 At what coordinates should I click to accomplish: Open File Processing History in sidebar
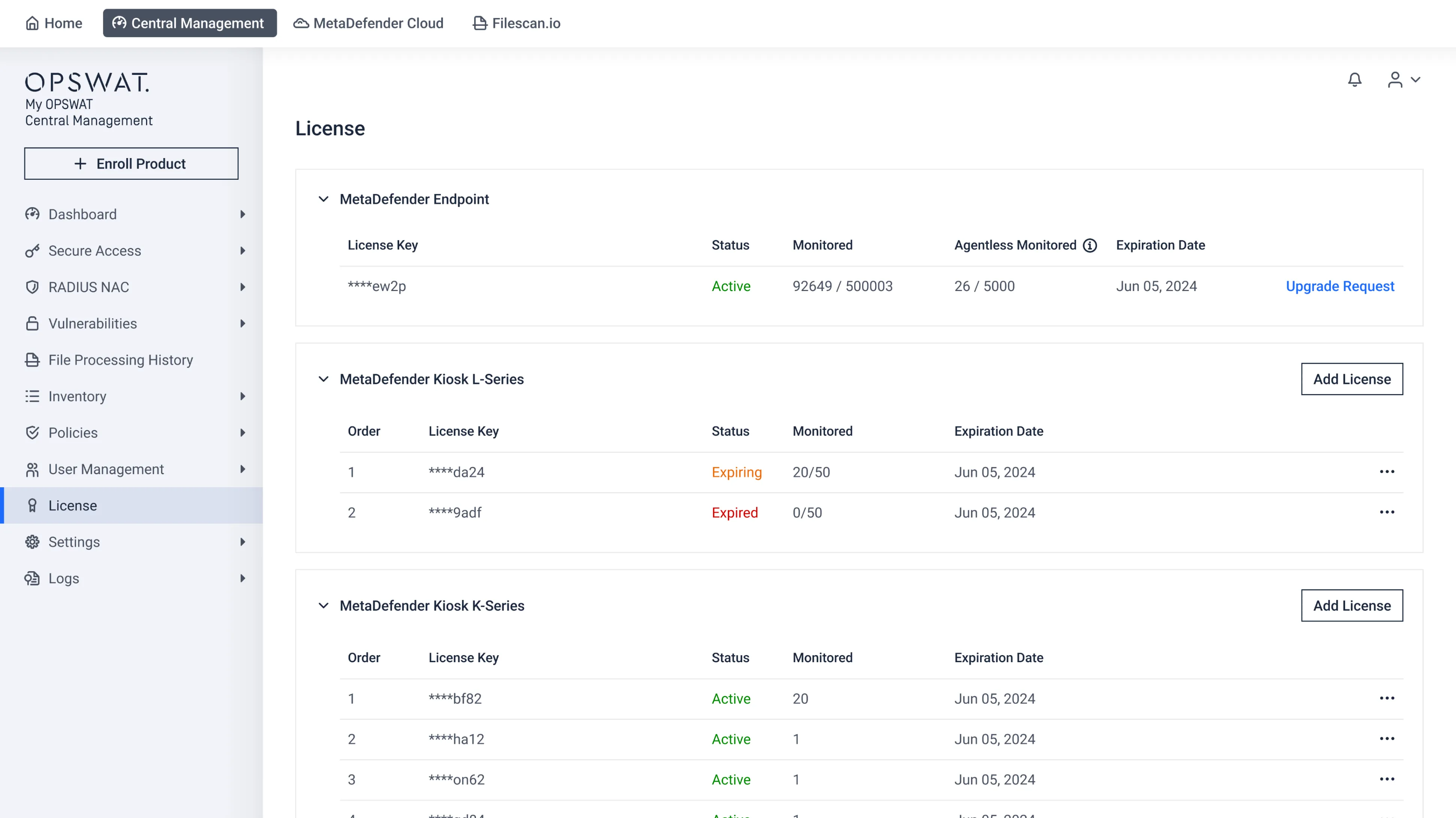[120, 360]
